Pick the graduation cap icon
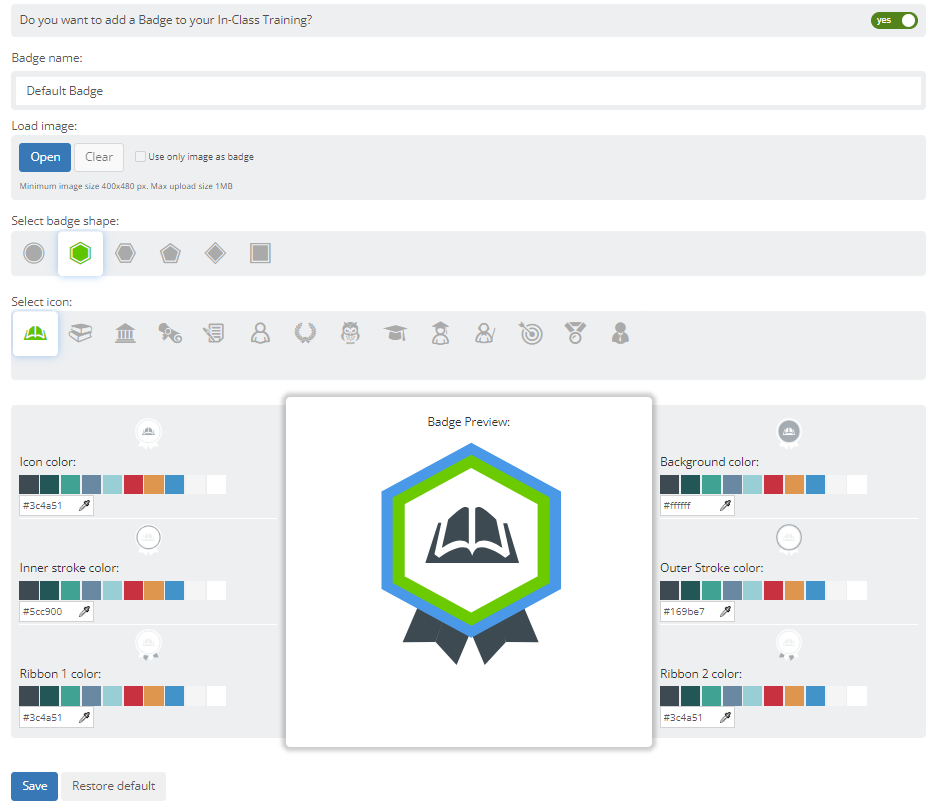This screenshot has width=929, height=812. pyautogui.click(x=395, y=331)
